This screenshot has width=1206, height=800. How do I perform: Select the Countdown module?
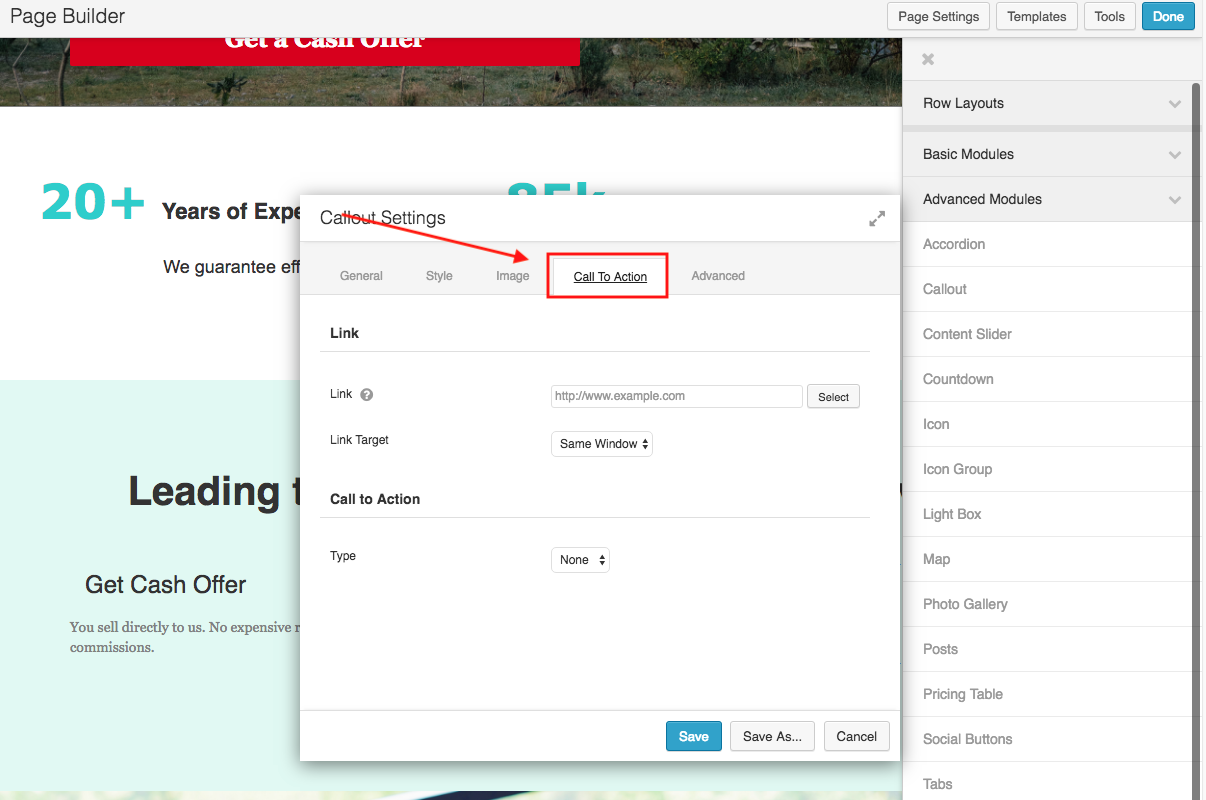click(x=1048, y=379)
